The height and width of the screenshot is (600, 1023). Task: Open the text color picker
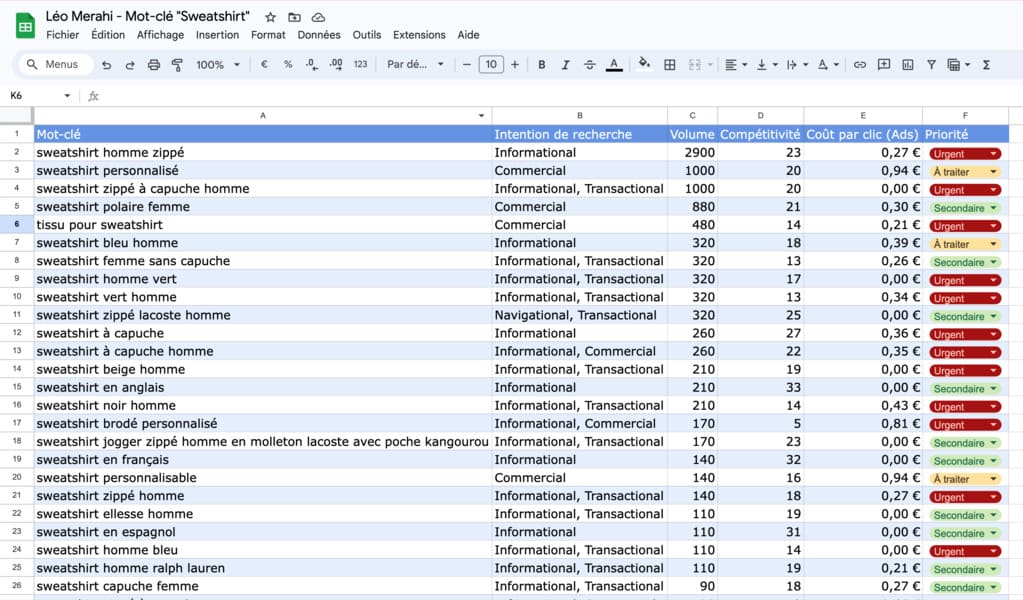(614, 65)
